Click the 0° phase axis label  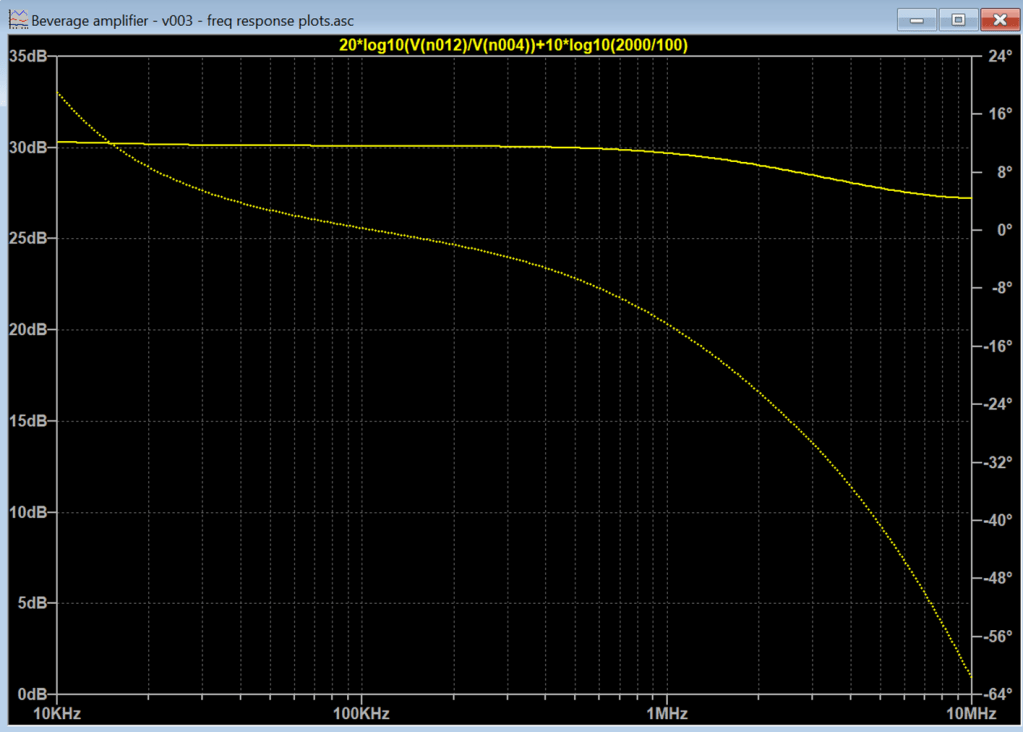click(x=1004, y=230)
